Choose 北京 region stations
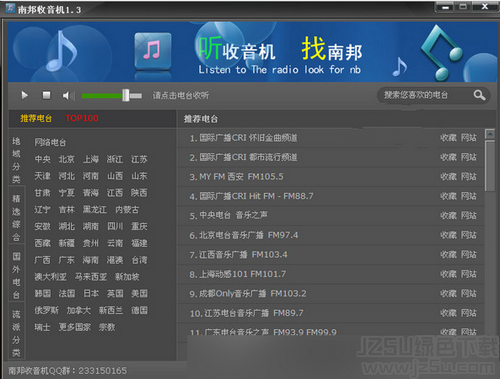Screen dimensions: 500x379 point(67,159)
